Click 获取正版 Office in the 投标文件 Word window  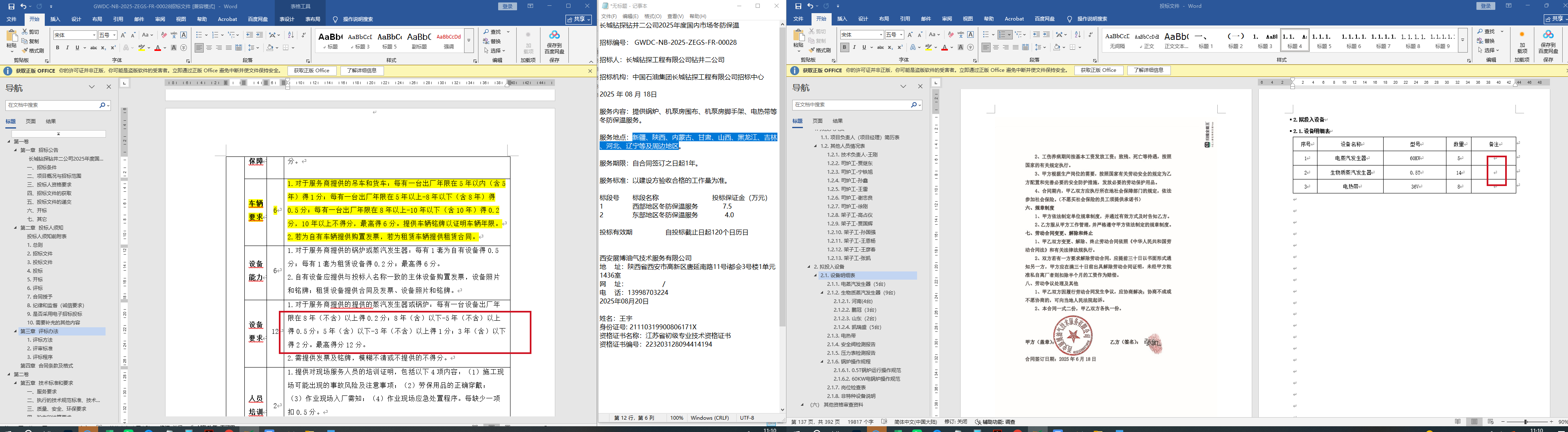pos(1099,71)
